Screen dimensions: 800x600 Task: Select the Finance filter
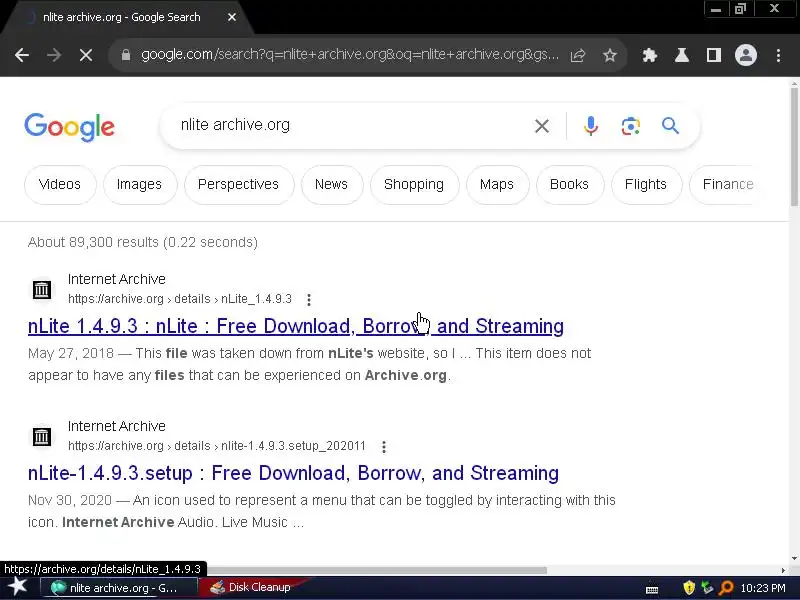[721, 184]
